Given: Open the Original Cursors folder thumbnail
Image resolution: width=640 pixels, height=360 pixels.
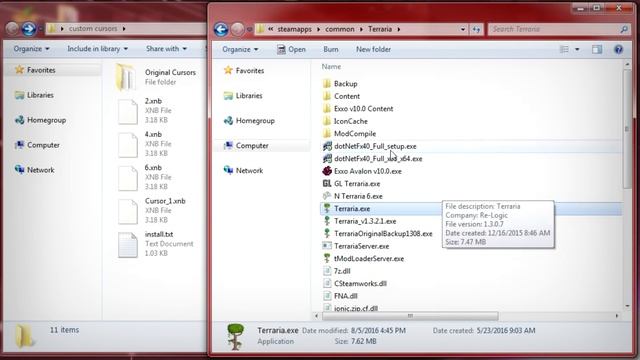Looking at the screenshot, I should coord(126,77).
